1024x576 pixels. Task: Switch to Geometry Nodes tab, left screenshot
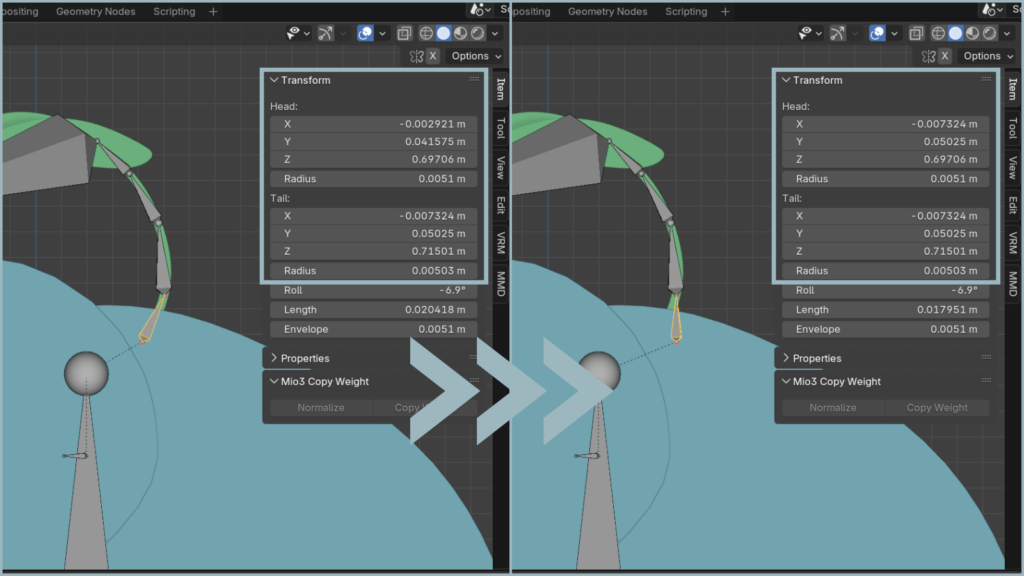(95, 11)
